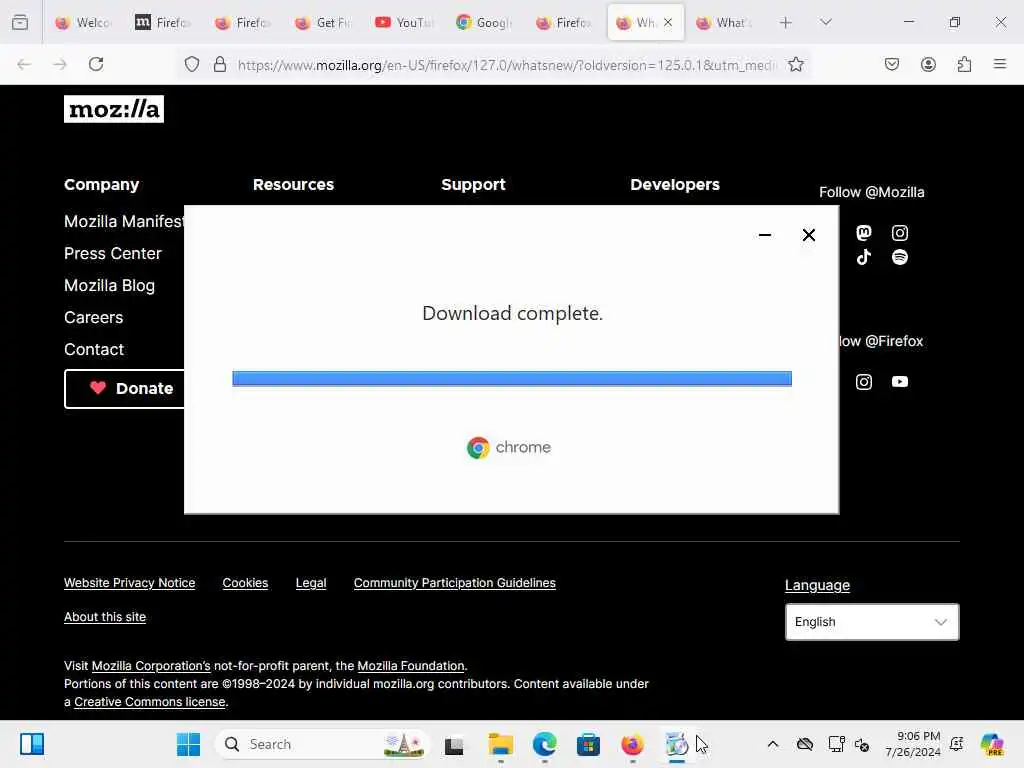Image resolution: width=1024 pixels, height=768 pixels.
Task: Switch to the Welcome tab
Action: coord(83,22)
